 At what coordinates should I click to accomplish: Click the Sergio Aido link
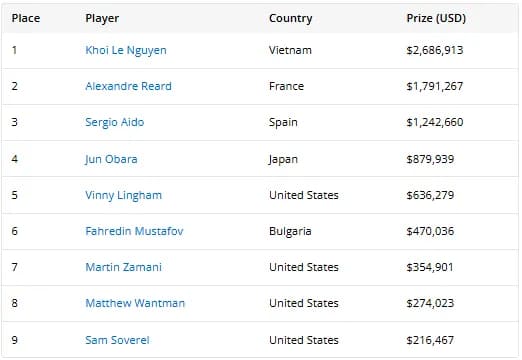[x=114, y=122]
